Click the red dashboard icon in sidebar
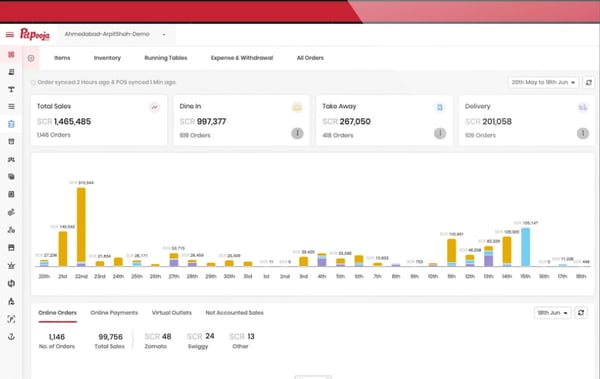The height and width of the screenshot is (379, 600). point(11,55)
